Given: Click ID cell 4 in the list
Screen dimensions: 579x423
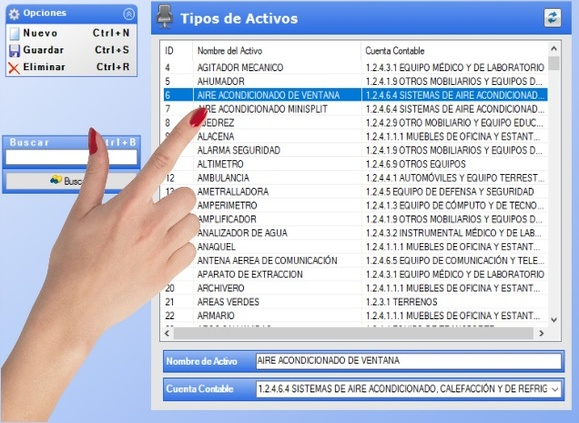Looking at the screenshot, I should coord(168,68).
